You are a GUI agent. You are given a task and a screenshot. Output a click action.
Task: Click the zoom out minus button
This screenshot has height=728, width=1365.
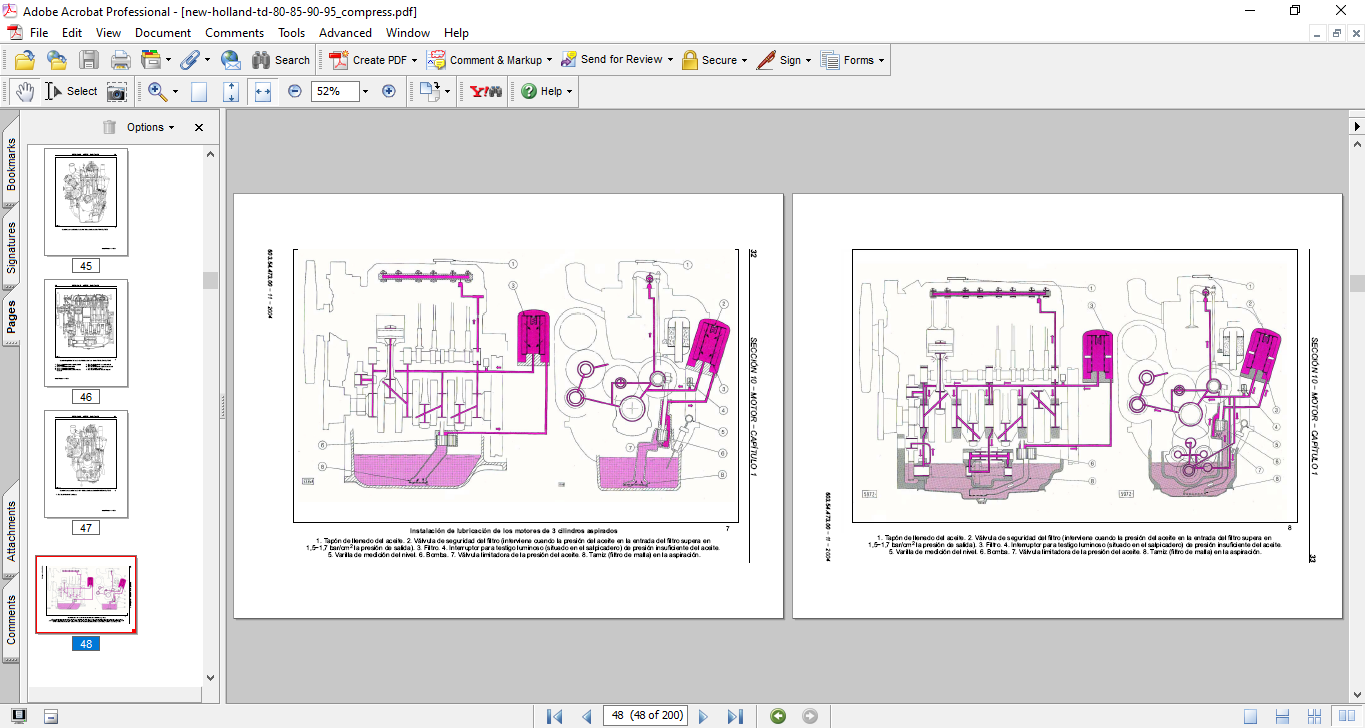295,91
